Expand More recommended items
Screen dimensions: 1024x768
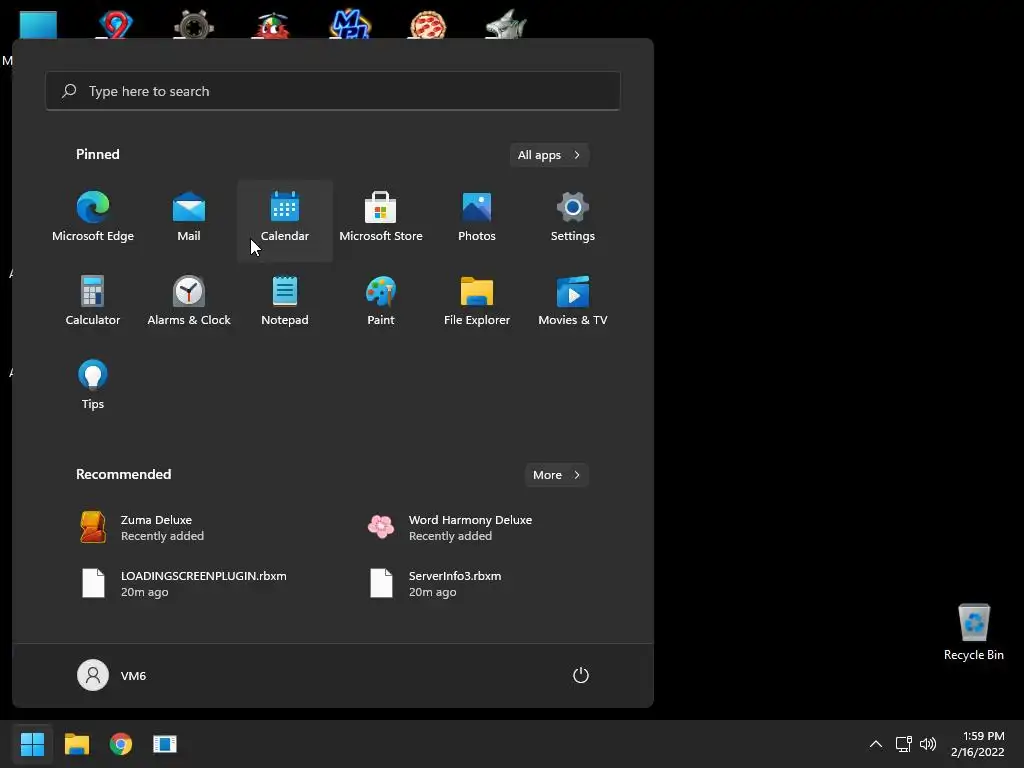pyautogui.click(x=556, y=475)
